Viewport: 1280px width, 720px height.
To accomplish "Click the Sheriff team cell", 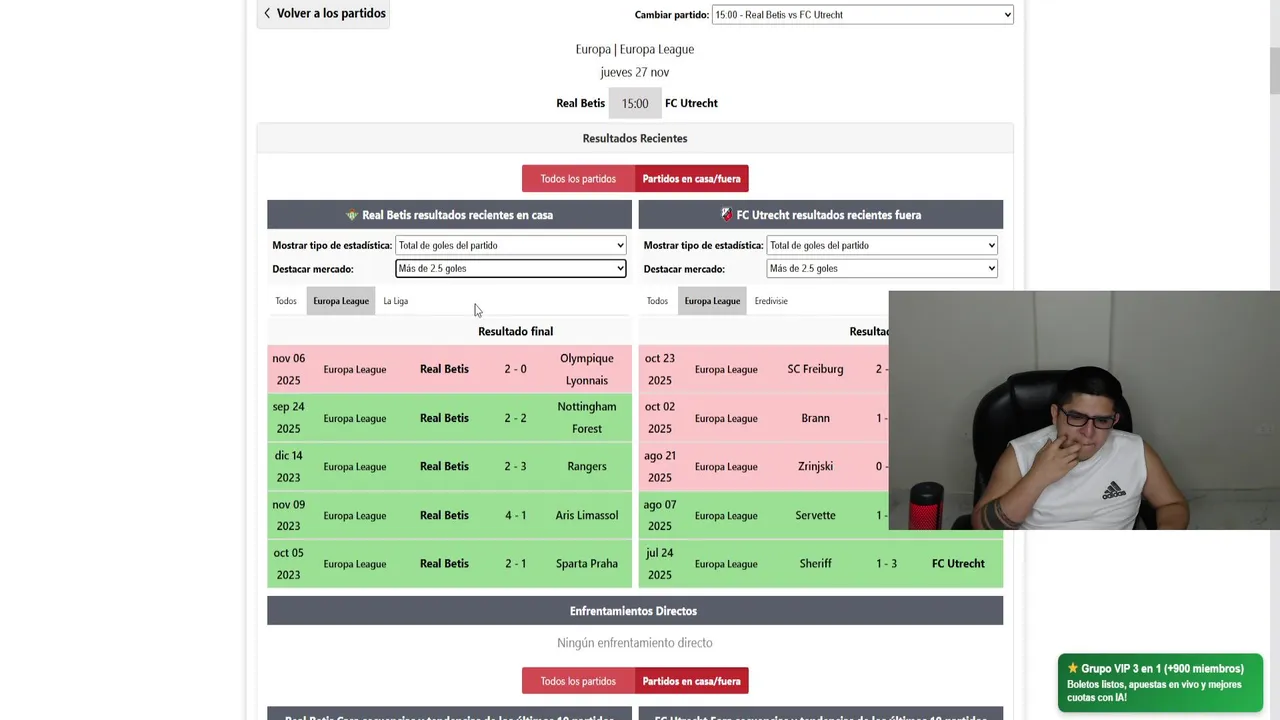I will pyautogui.click(x=815, y=563).
